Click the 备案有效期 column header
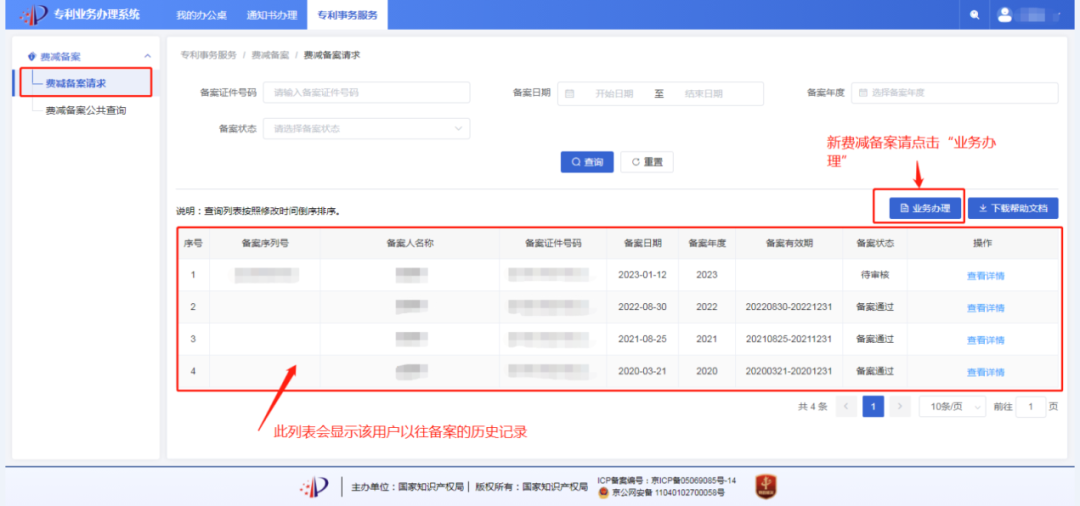Screen dimensions: 1080x506 click(789, 243)
